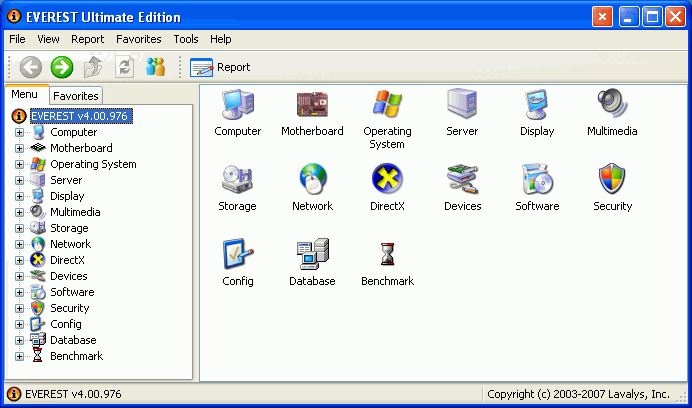
Task: Expand the Devices tree node
Action: pos(19,276)
